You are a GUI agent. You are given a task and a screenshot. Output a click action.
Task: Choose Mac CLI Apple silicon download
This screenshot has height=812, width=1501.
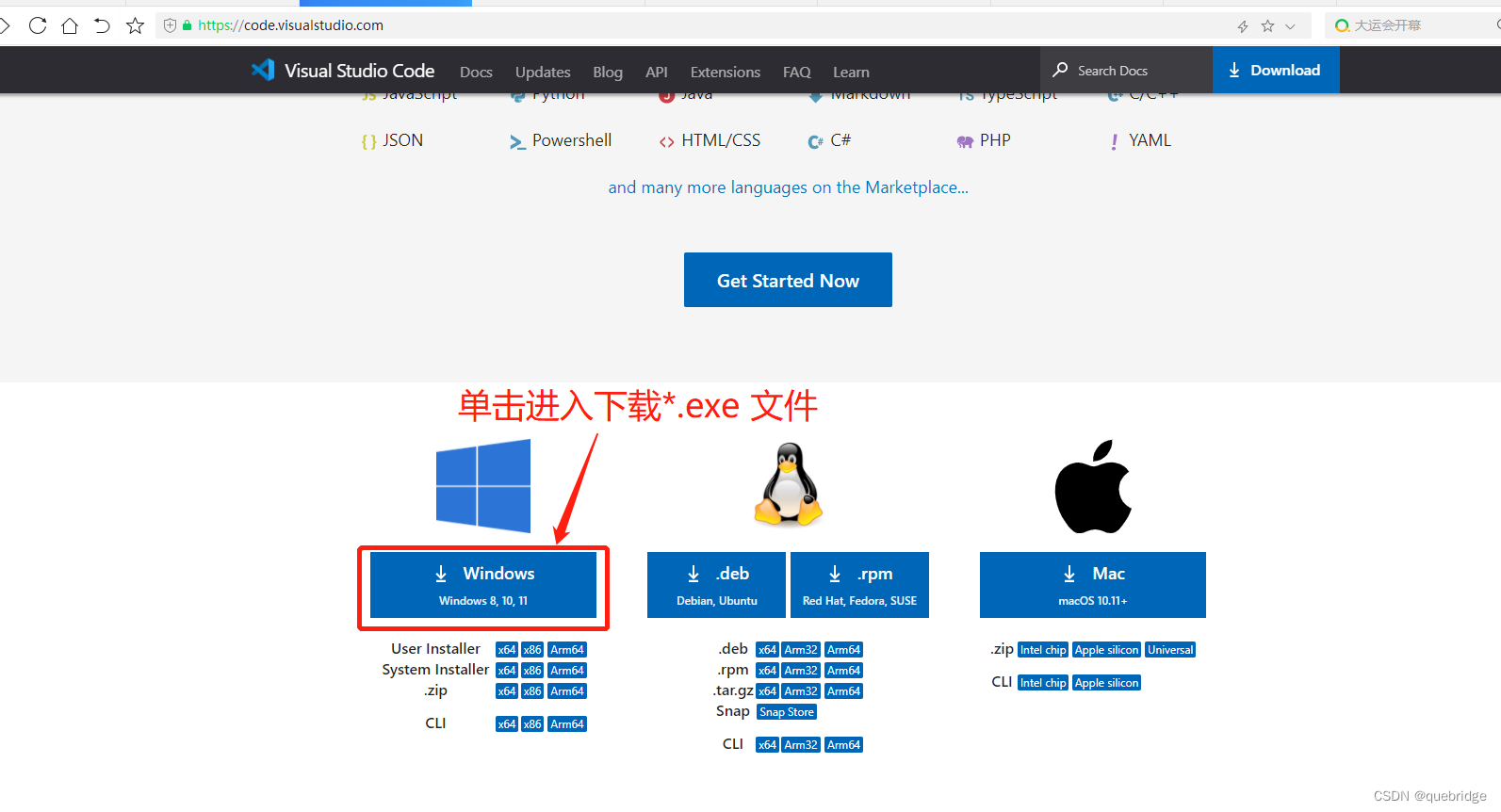pos(1106,683)
